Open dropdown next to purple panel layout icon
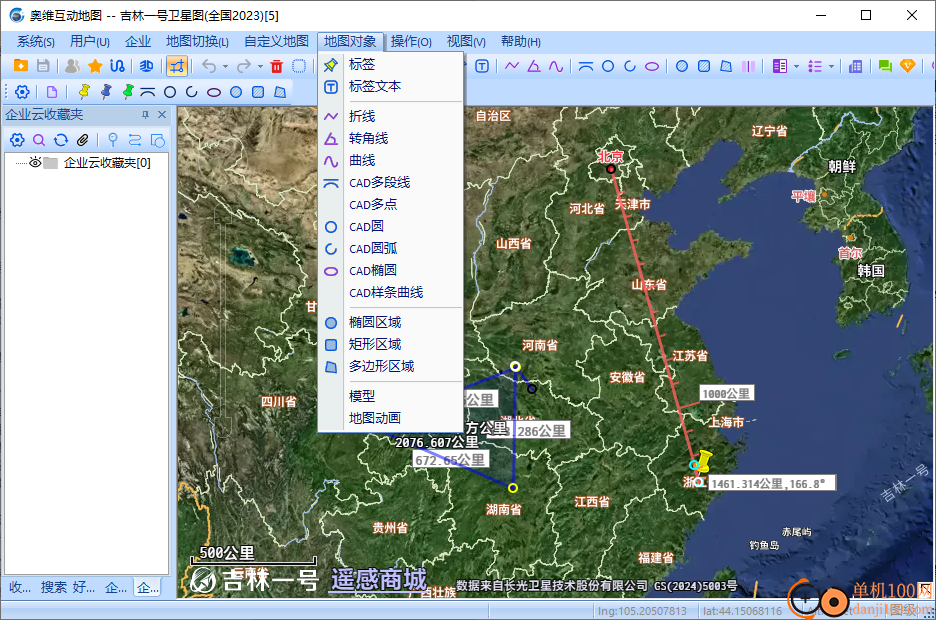This screenshot has height=620, width=936. pyautogui.click(x=796, y=67)
